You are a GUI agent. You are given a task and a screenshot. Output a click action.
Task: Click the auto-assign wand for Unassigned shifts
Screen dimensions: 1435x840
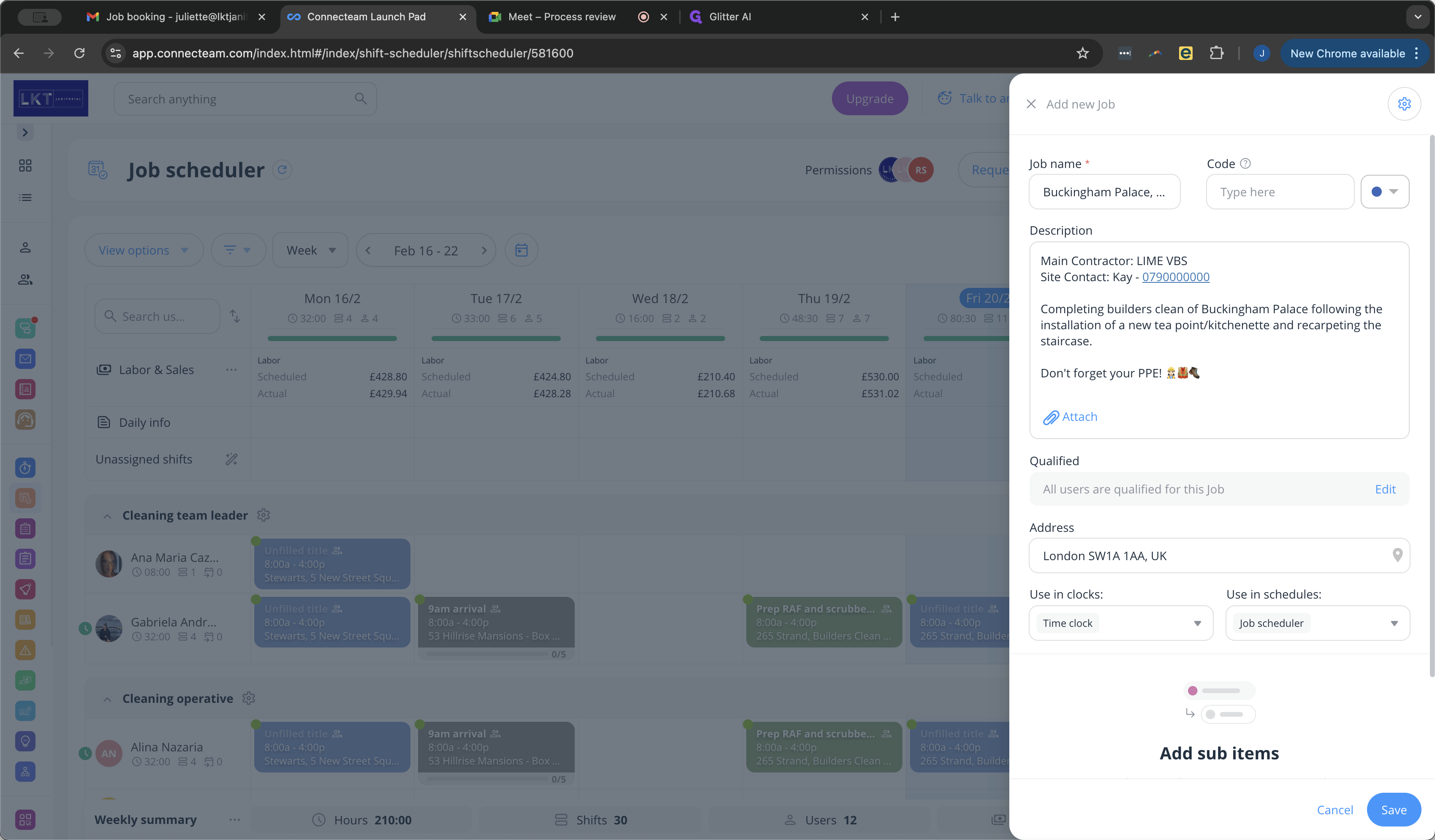pyautogui.click(x=231, y=459)
